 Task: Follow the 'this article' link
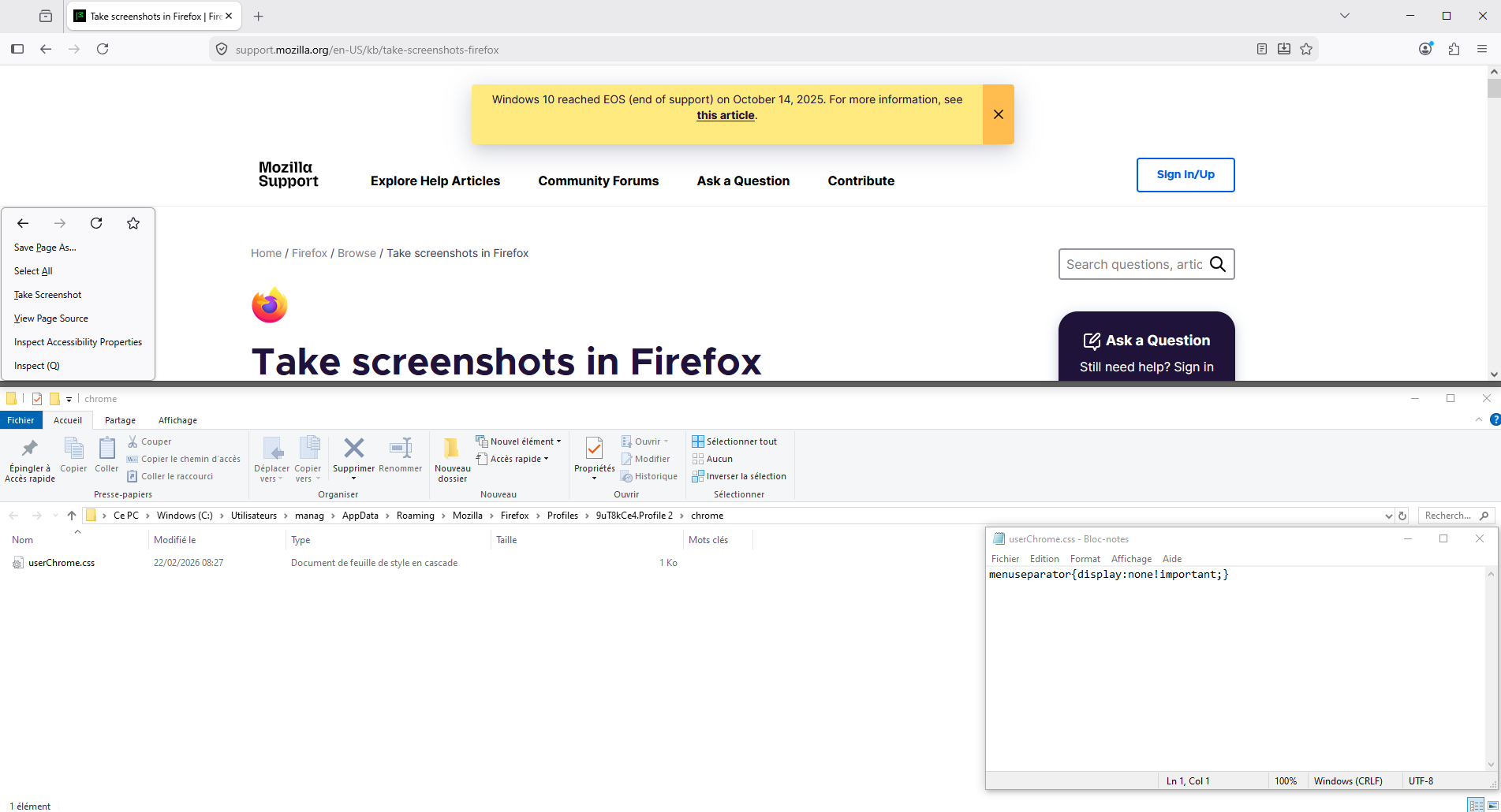tap(725, 115)
